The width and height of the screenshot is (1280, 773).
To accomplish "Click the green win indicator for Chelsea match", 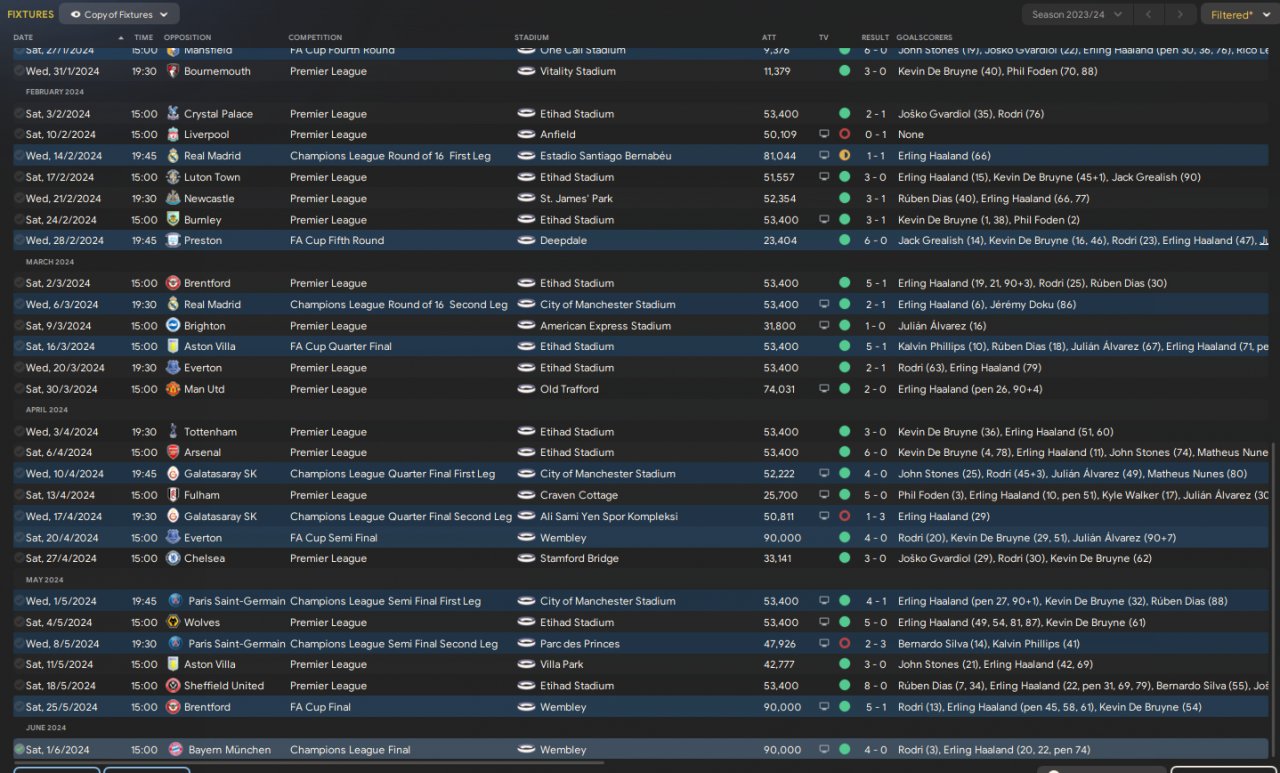I will coord(845,559).
